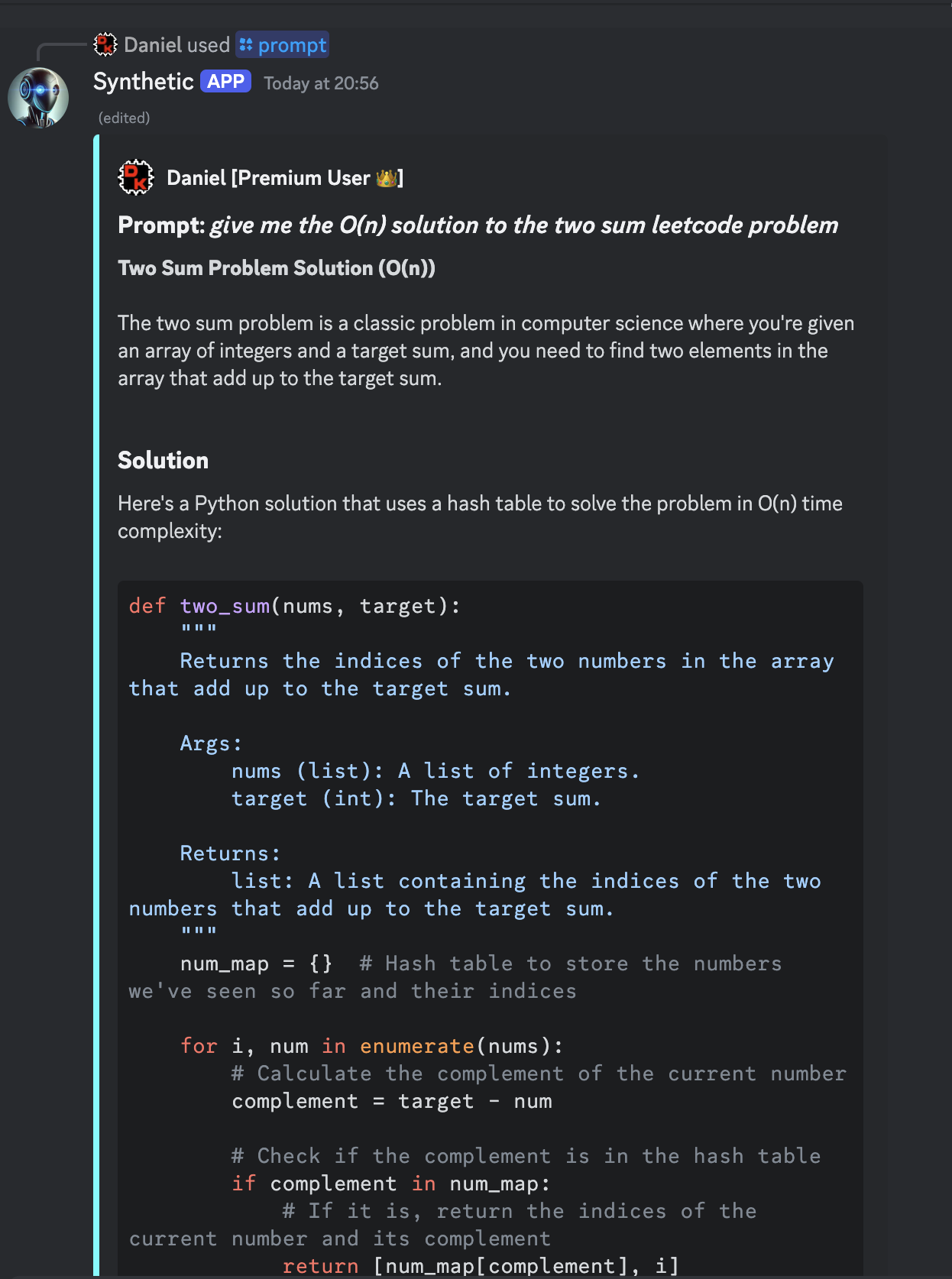952x1279 pixels.
Task: Click Daniel's embed author icon
Action: click(136, 177)
